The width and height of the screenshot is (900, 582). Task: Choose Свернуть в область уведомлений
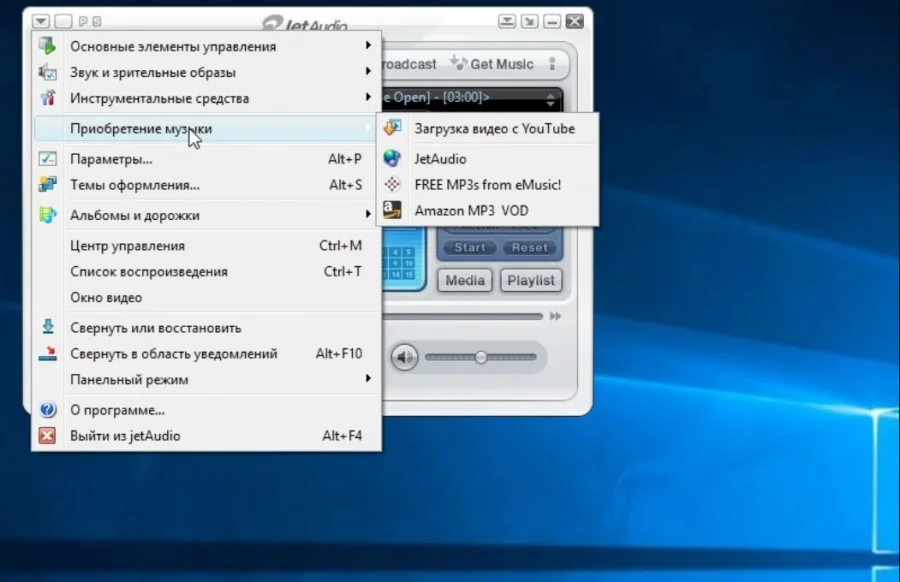207,353
